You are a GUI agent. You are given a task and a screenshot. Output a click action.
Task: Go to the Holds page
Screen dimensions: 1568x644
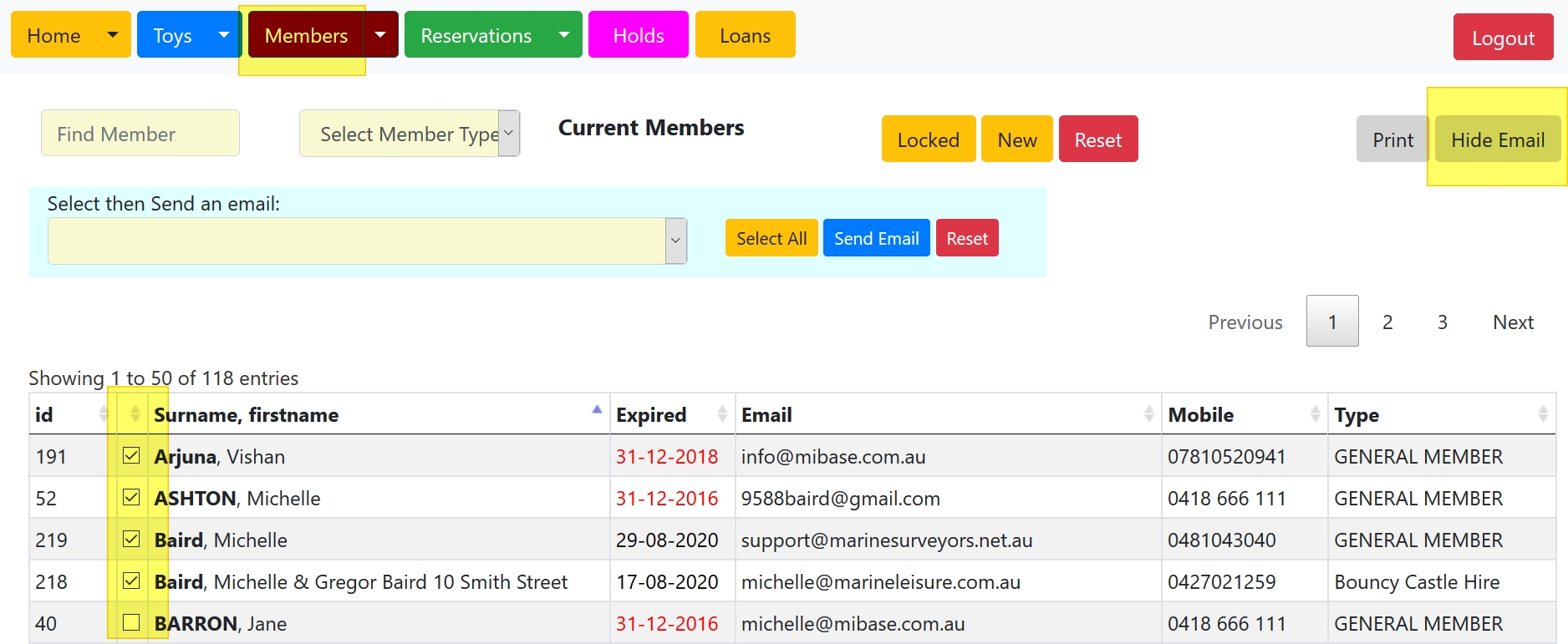coord(638,35)
